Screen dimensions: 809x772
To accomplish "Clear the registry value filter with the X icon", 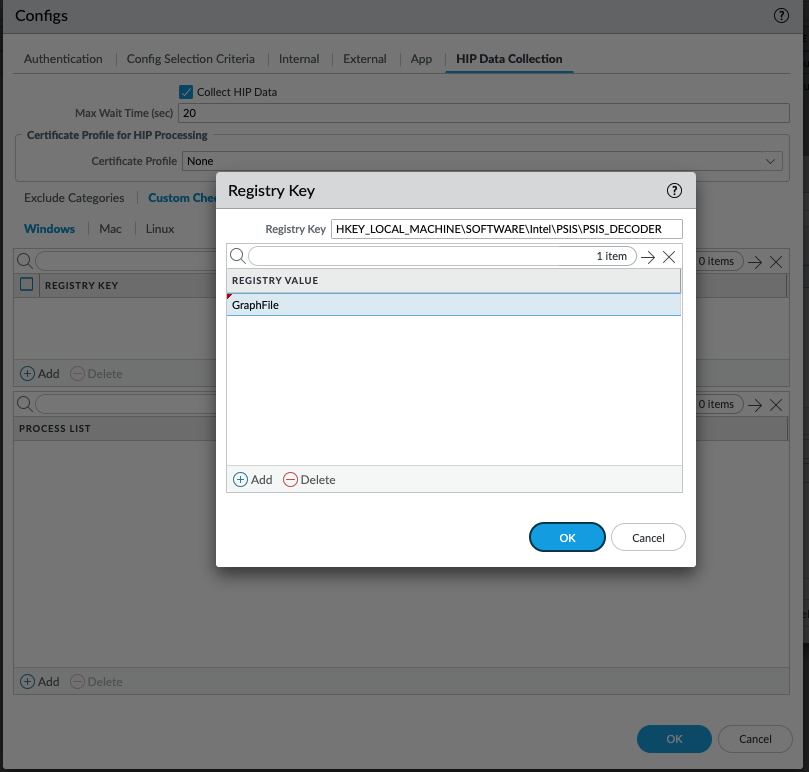I will (x=668, y=257).
